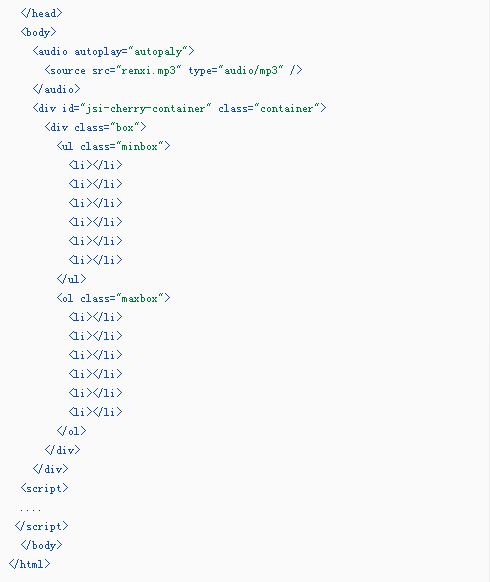Click the closing ul tag
Image resolution: width=490 pixels, height=582 pixels.
71,279
